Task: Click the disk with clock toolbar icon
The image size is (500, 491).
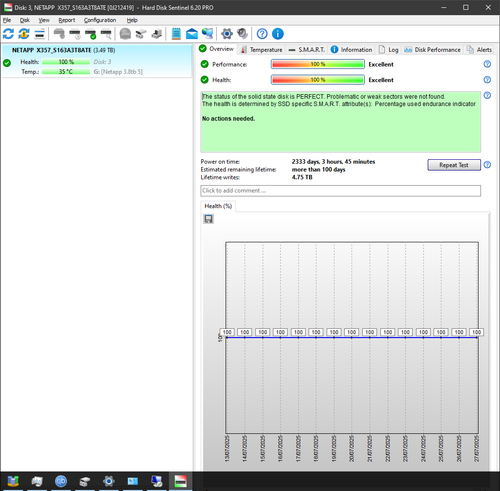Action: 75,34
